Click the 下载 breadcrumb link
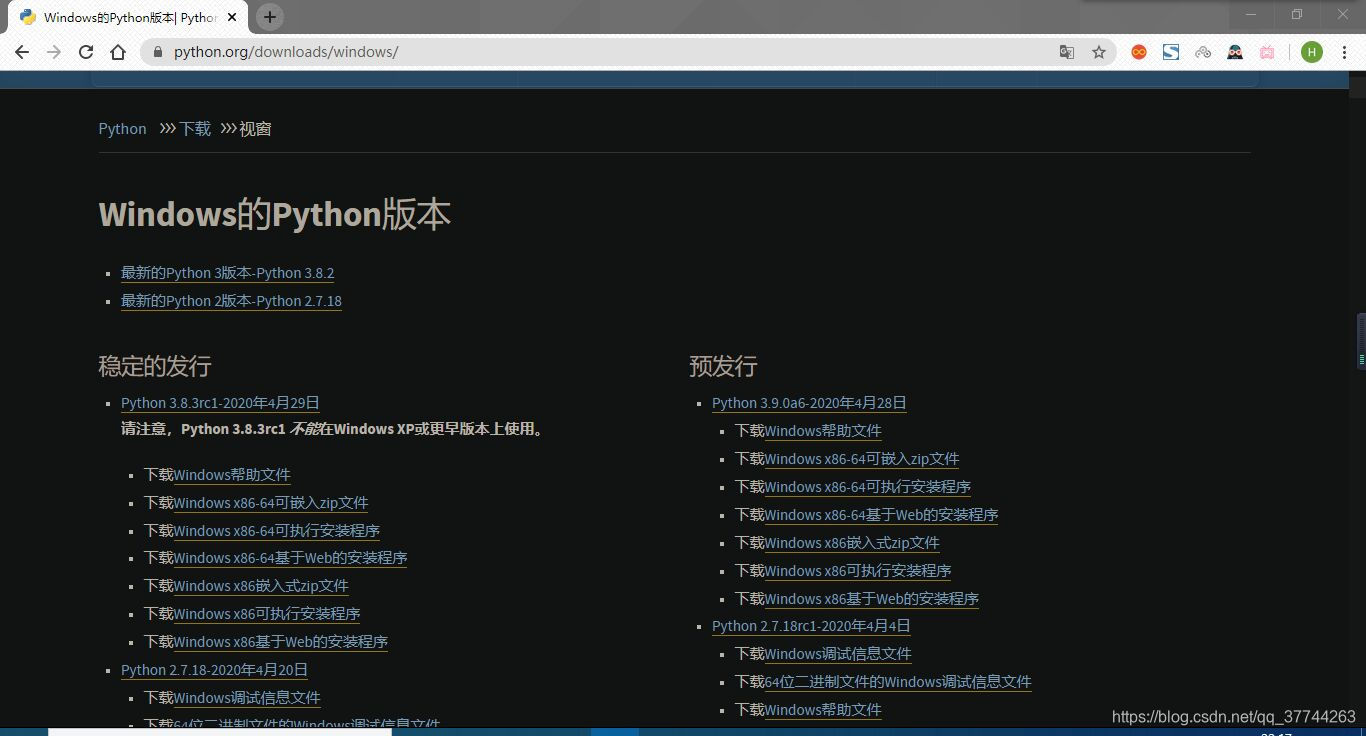This screenshot has height=736, width=1366. pos(194,128)
